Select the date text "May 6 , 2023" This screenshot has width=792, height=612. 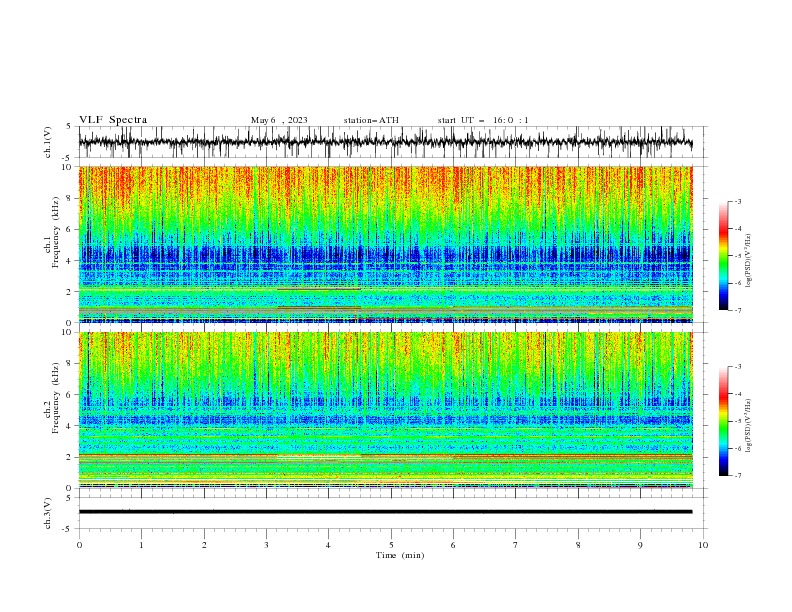pos(279,120)
